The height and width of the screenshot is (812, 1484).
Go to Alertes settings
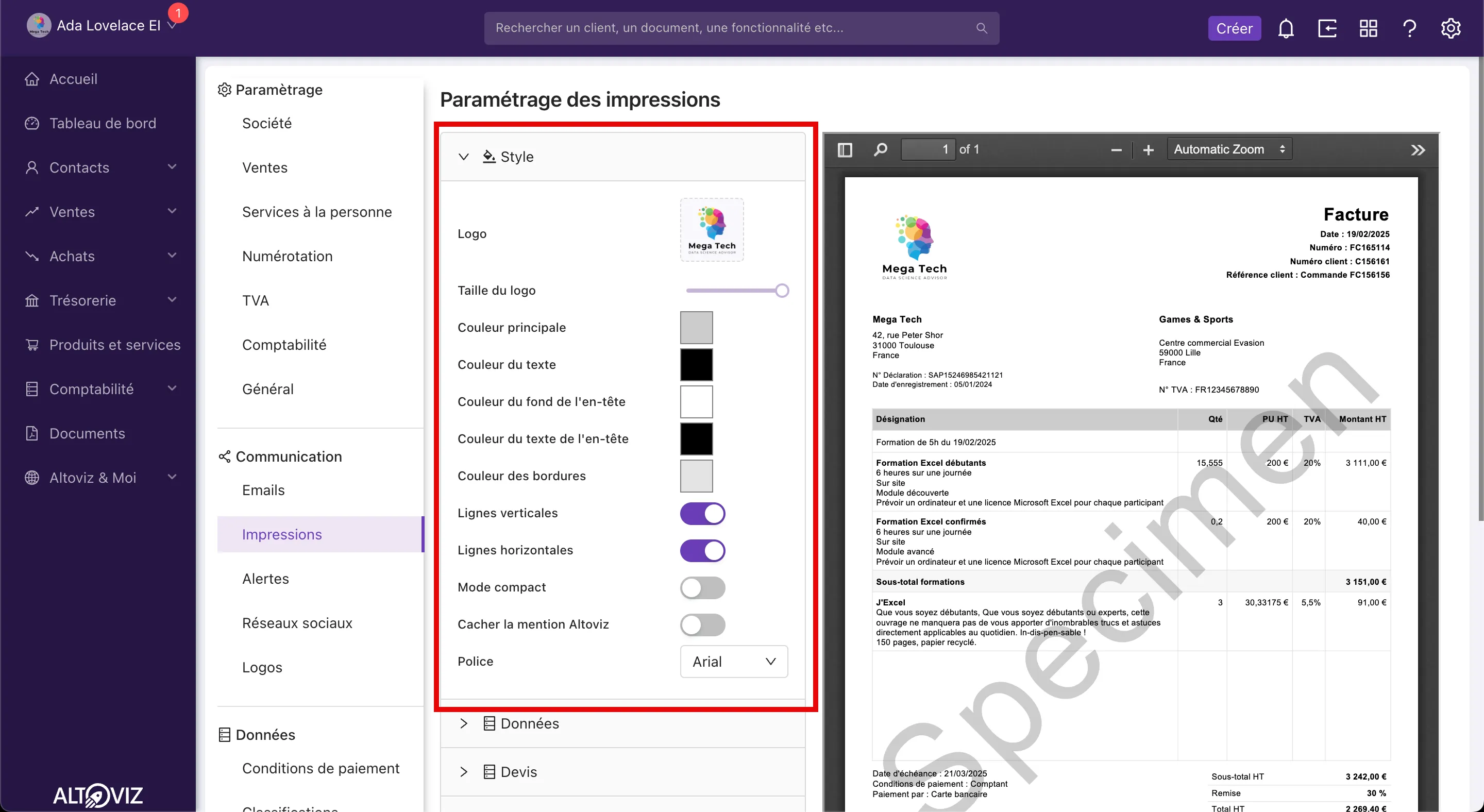point(265,579)
